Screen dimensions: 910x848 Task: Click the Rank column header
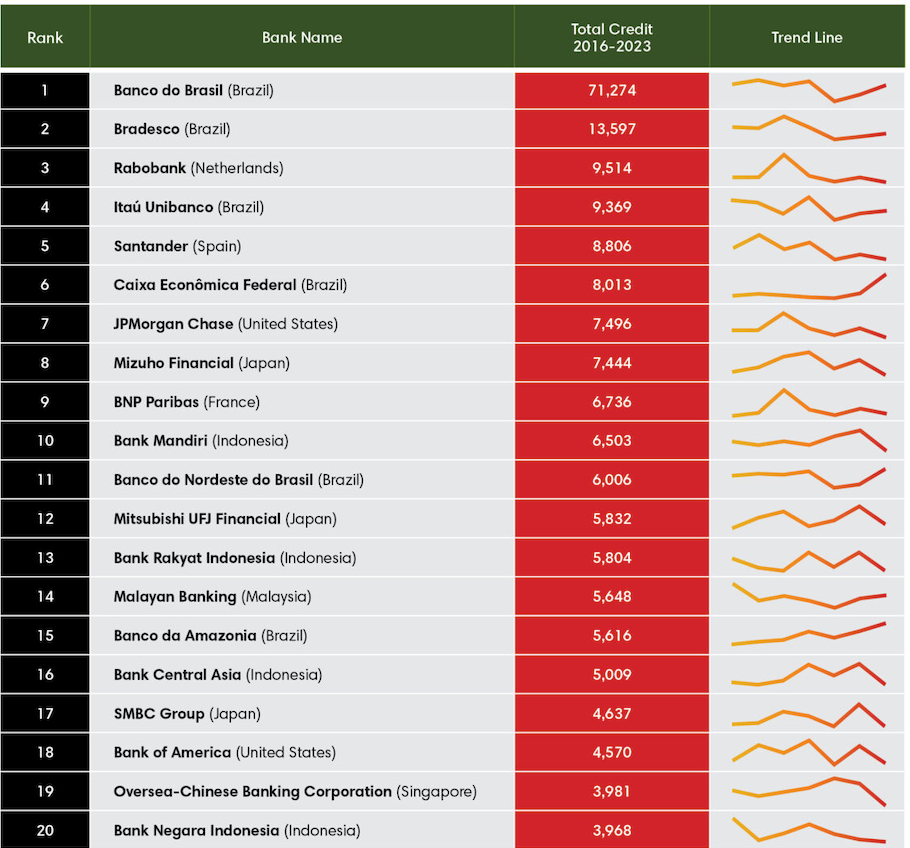click(45, 37)
